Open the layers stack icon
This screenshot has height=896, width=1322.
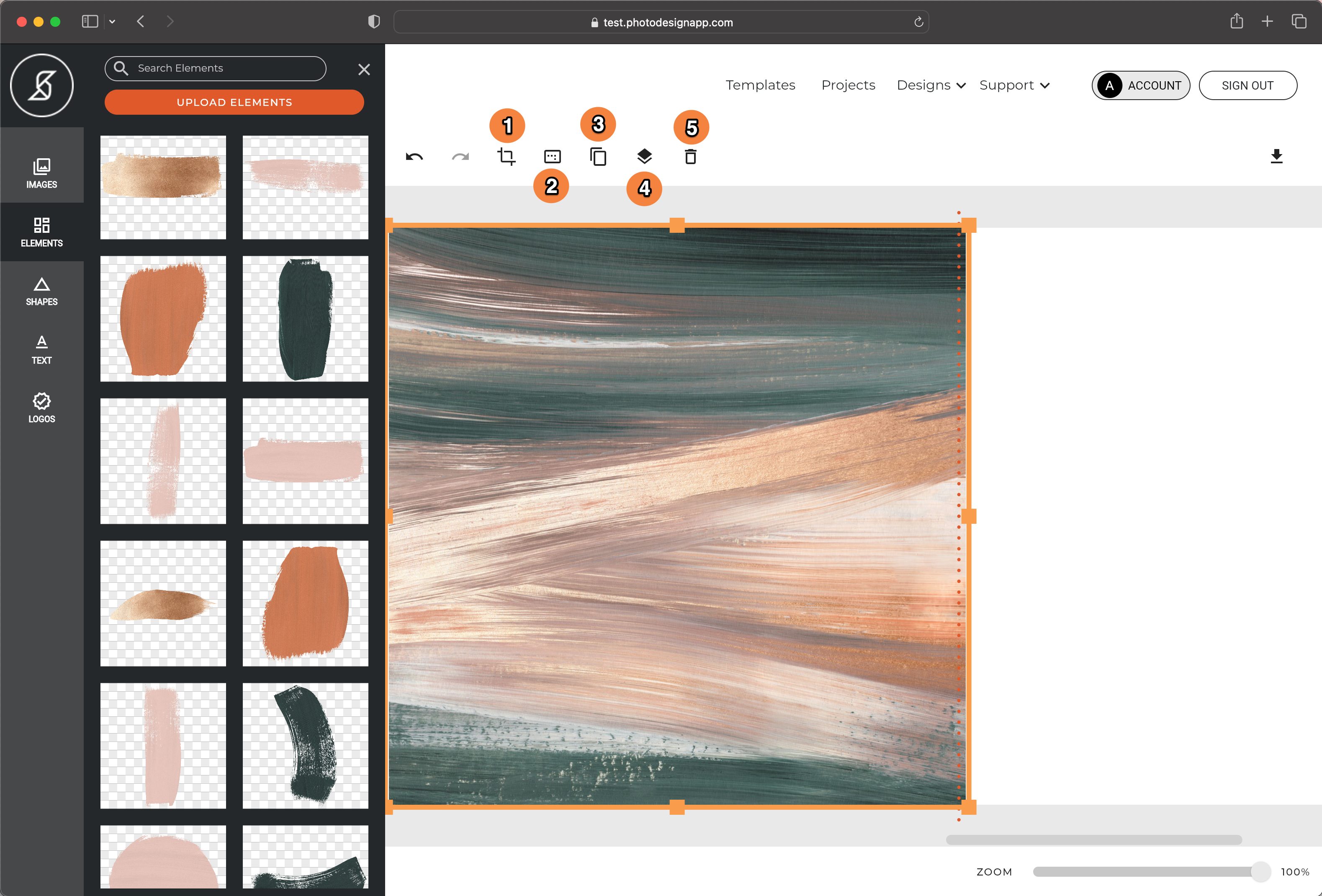coord(645,157)
